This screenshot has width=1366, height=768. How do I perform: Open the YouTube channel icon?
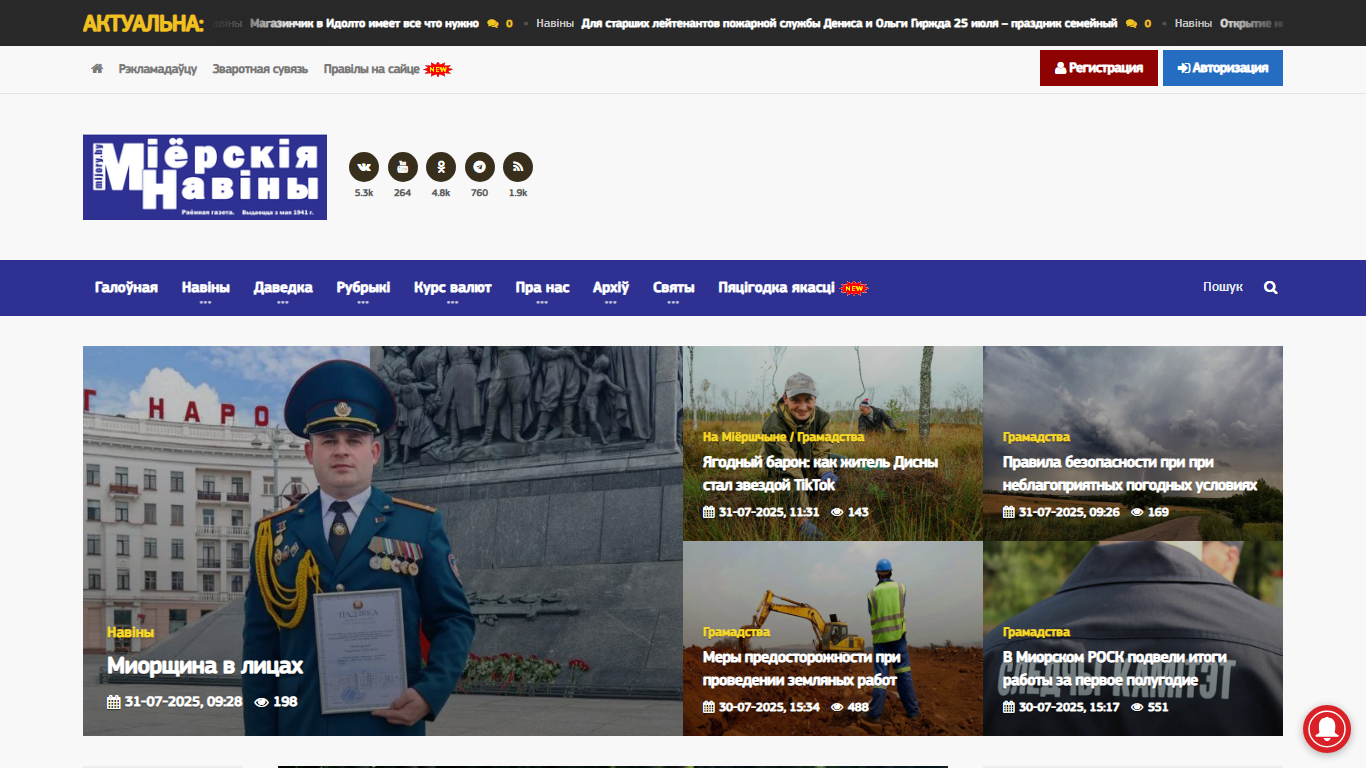pyautogui.click(x=403, y=167)
